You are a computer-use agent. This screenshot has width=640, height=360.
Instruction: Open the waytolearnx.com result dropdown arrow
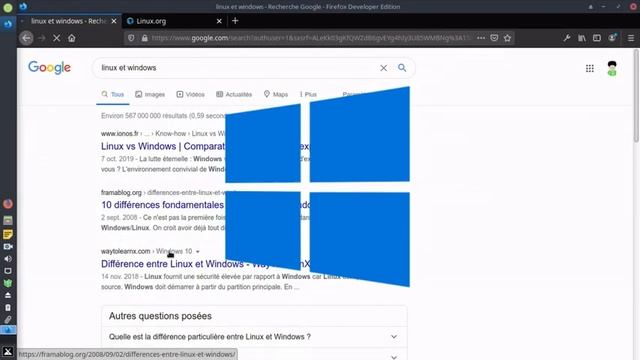(x=198, y=251)
